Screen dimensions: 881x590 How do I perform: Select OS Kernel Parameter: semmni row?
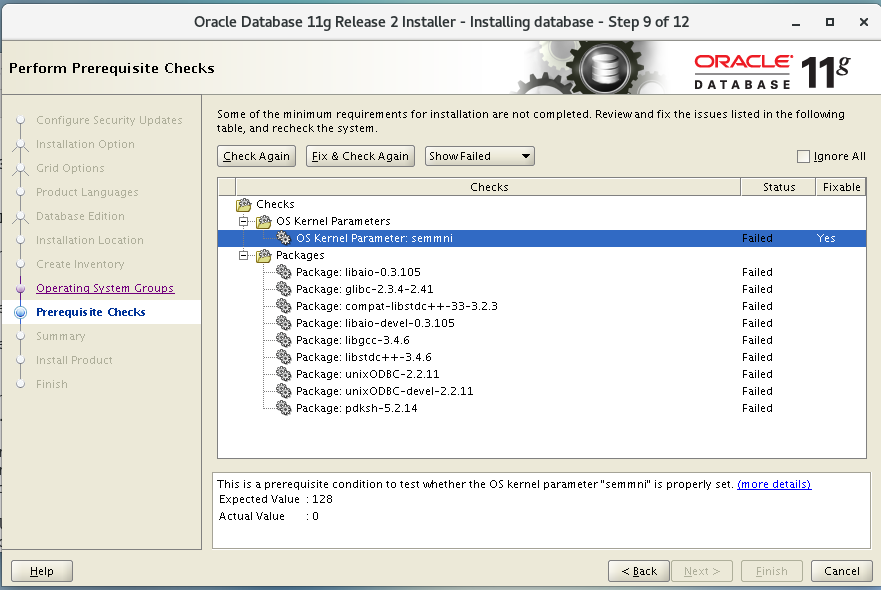point(542,238)
